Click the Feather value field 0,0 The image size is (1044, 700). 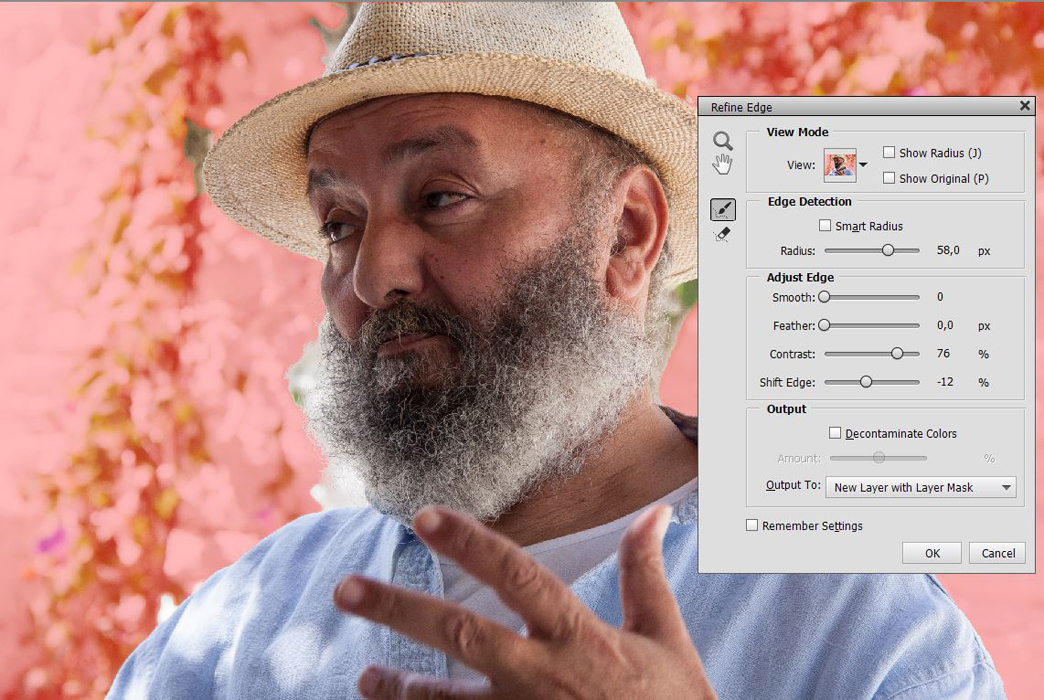point(945,326)
